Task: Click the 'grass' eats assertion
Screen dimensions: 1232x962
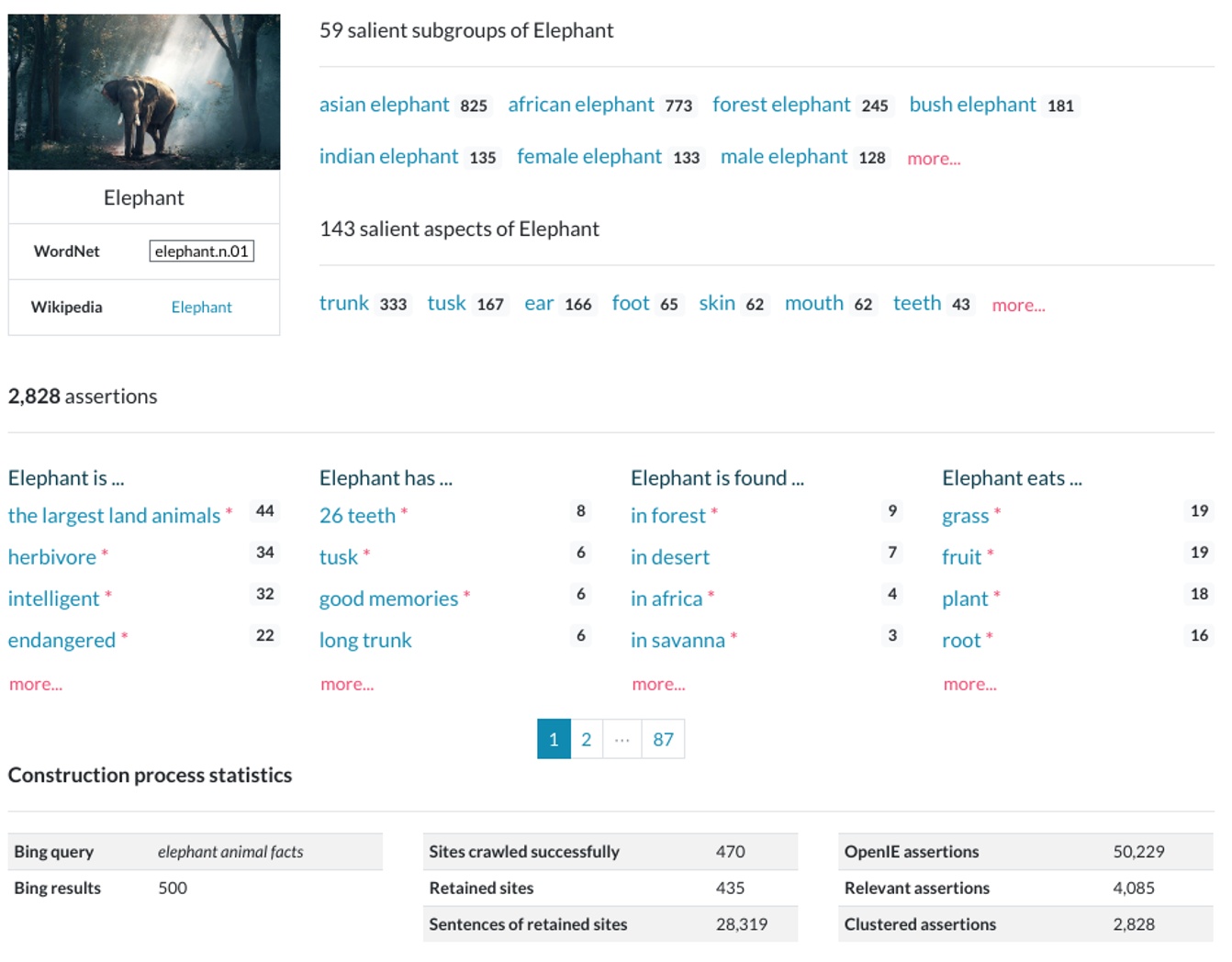Action: pos(965,516)
